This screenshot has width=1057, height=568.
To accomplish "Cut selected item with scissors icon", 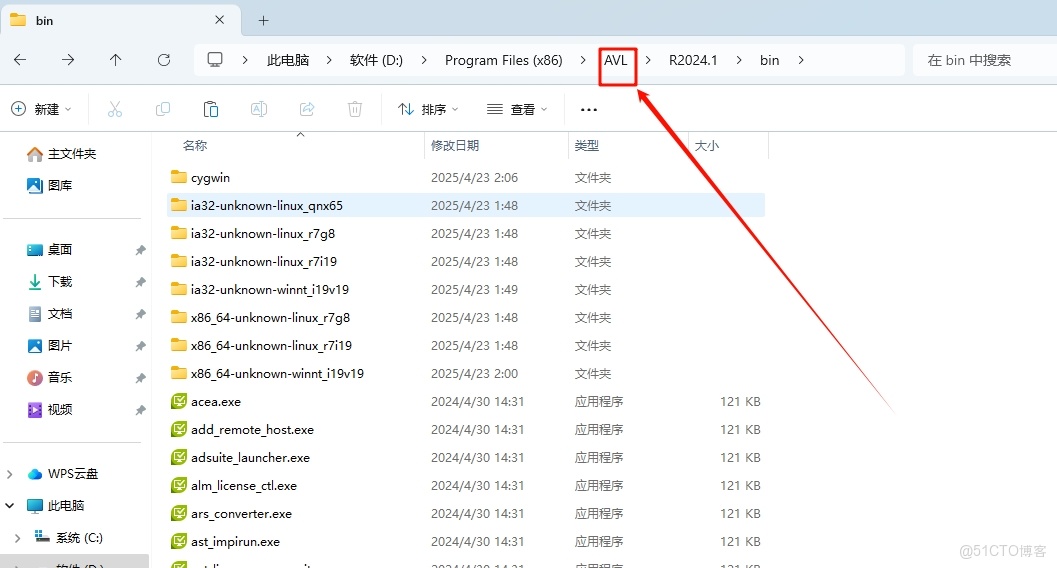I will point(115,109).
